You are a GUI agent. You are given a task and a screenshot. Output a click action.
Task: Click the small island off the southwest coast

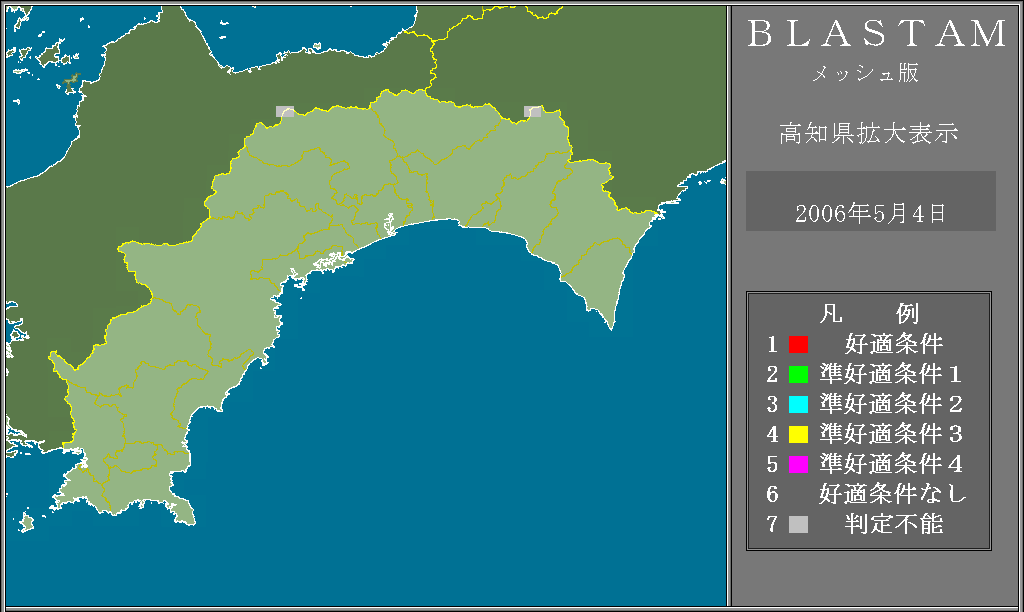point(26,522)
